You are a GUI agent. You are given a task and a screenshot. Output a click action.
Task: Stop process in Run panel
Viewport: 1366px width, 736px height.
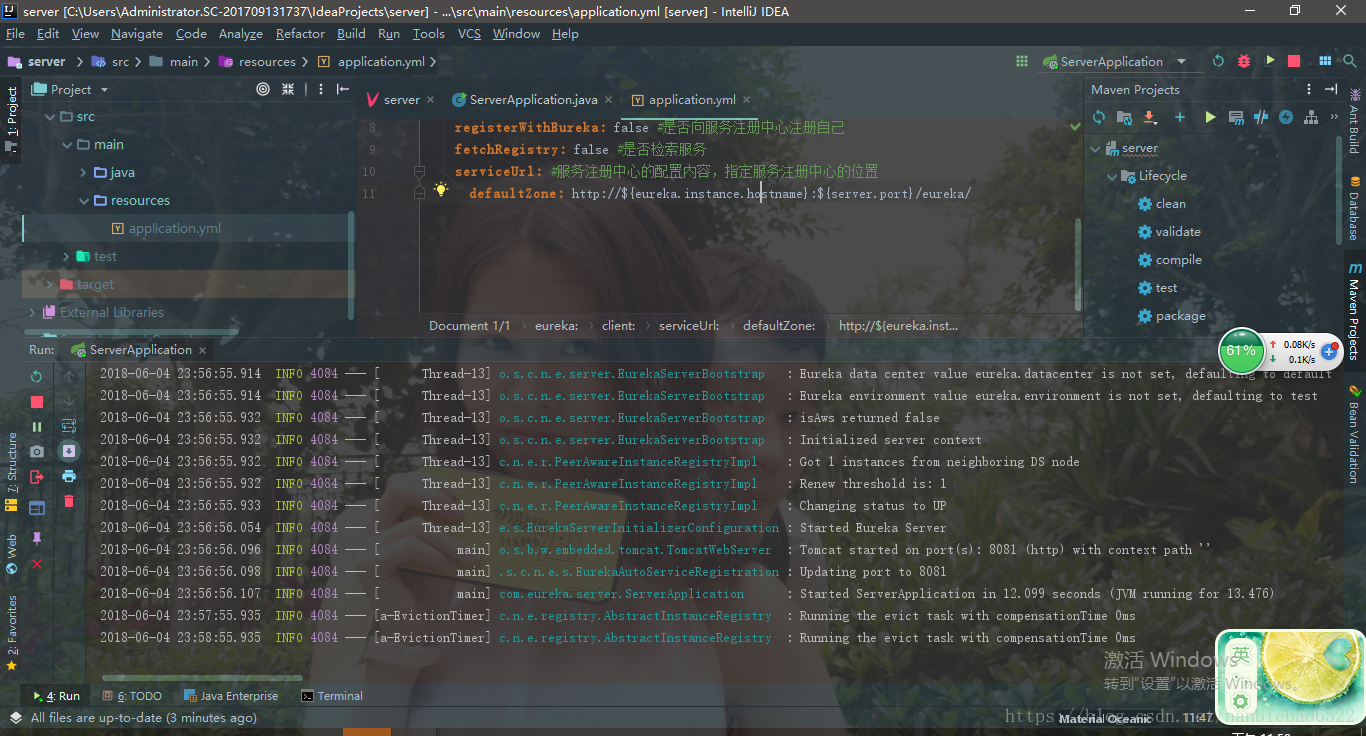pyautogui.click(x=37, y=401)
